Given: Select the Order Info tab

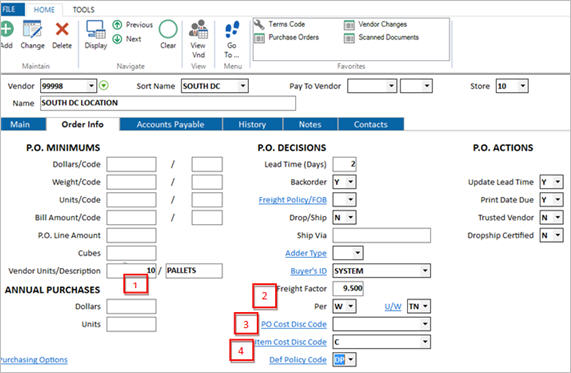Looking at the screenshot, I should pos(83,124).
